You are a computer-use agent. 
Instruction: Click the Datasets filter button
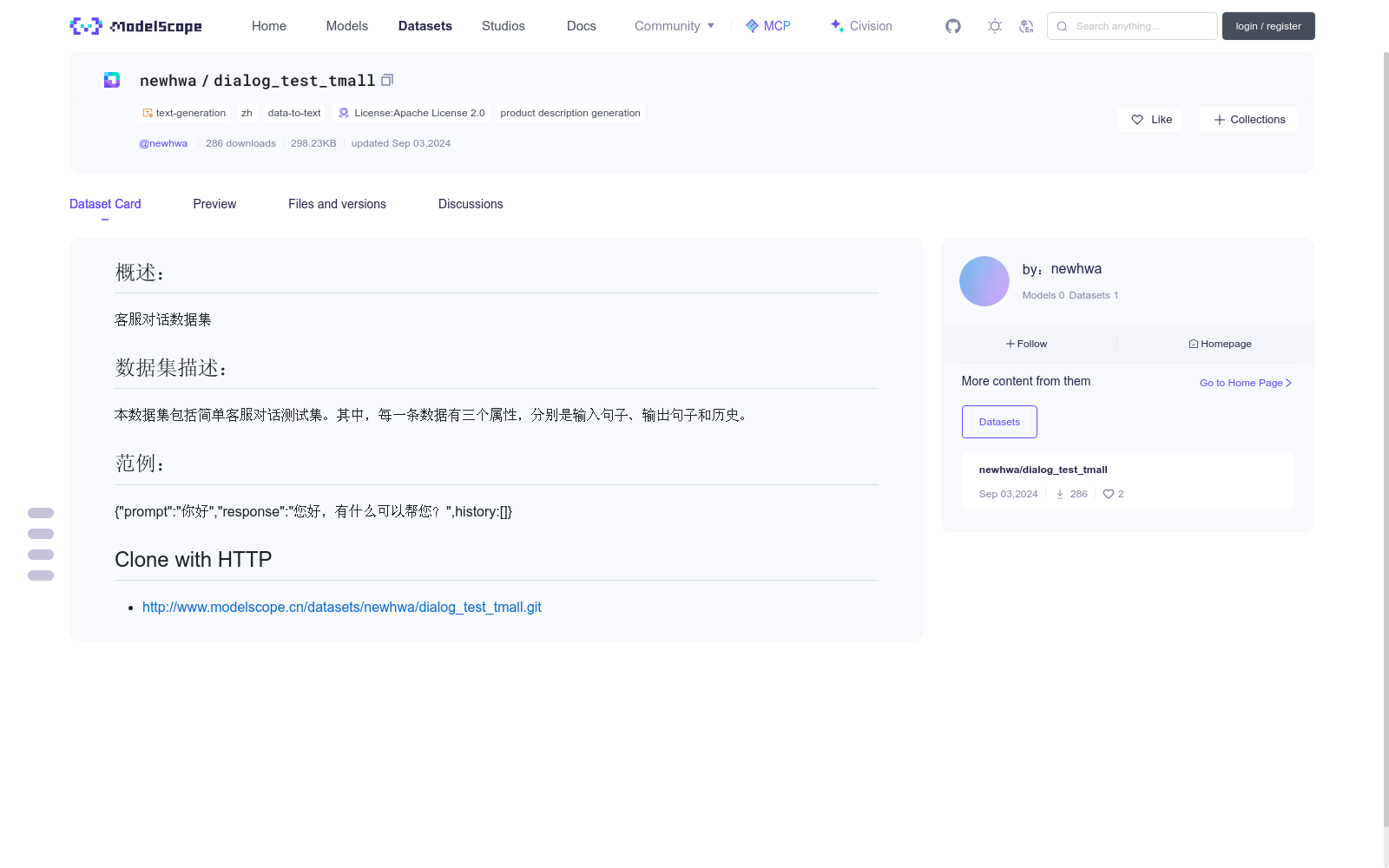[999, 422]
